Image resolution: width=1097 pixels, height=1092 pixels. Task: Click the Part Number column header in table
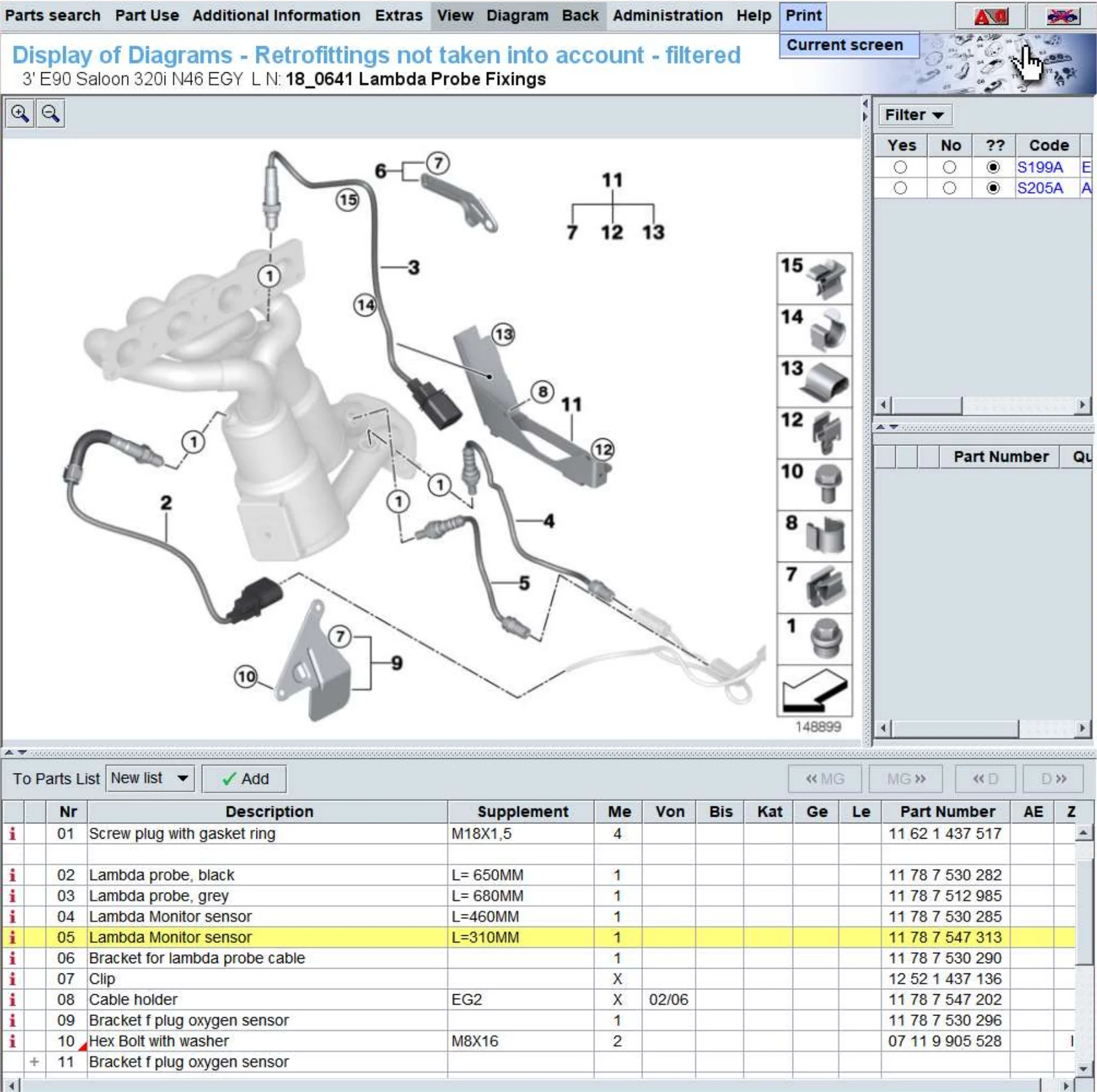pyautogui.click(x=947, y=812)
